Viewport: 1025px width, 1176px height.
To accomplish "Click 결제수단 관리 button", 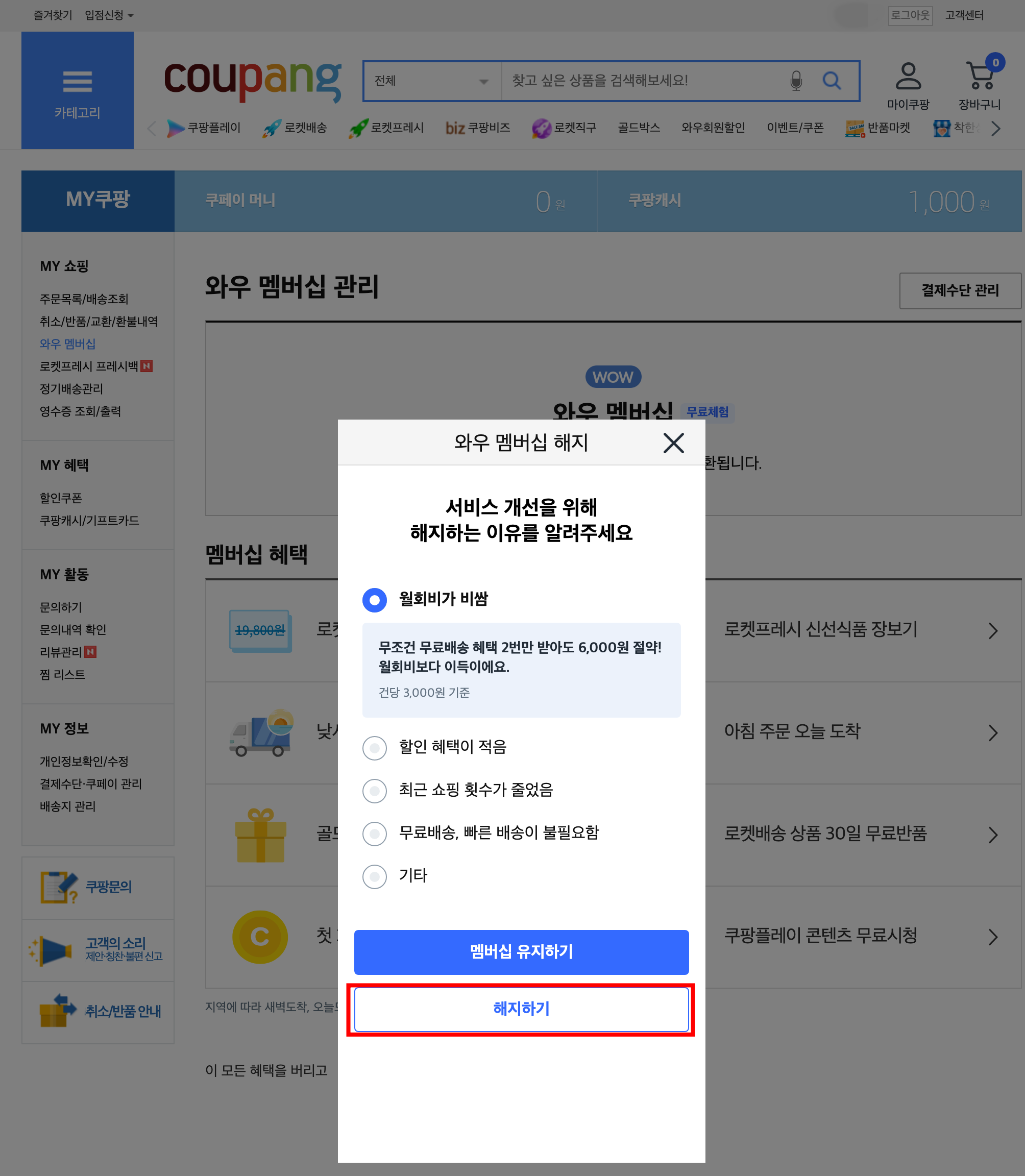I will coord(960,290).
